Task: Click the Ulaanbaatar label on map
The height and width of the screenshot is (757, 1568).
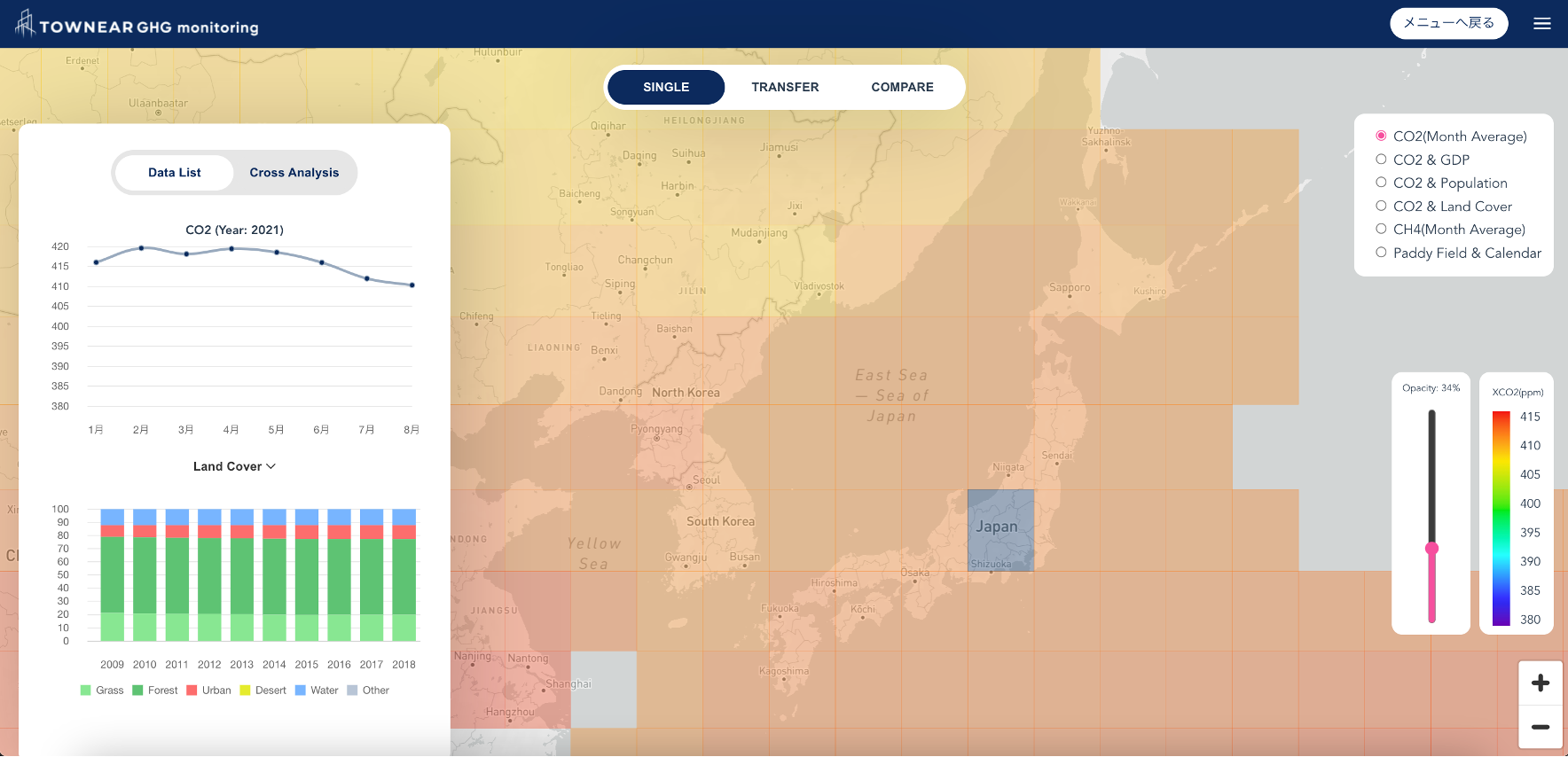Action: [158, 103]
